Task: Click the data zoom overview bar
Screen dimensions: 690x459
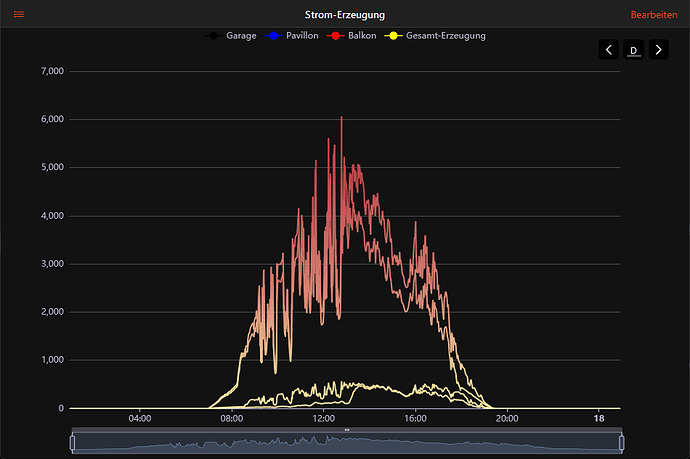Action: [347, 443]
